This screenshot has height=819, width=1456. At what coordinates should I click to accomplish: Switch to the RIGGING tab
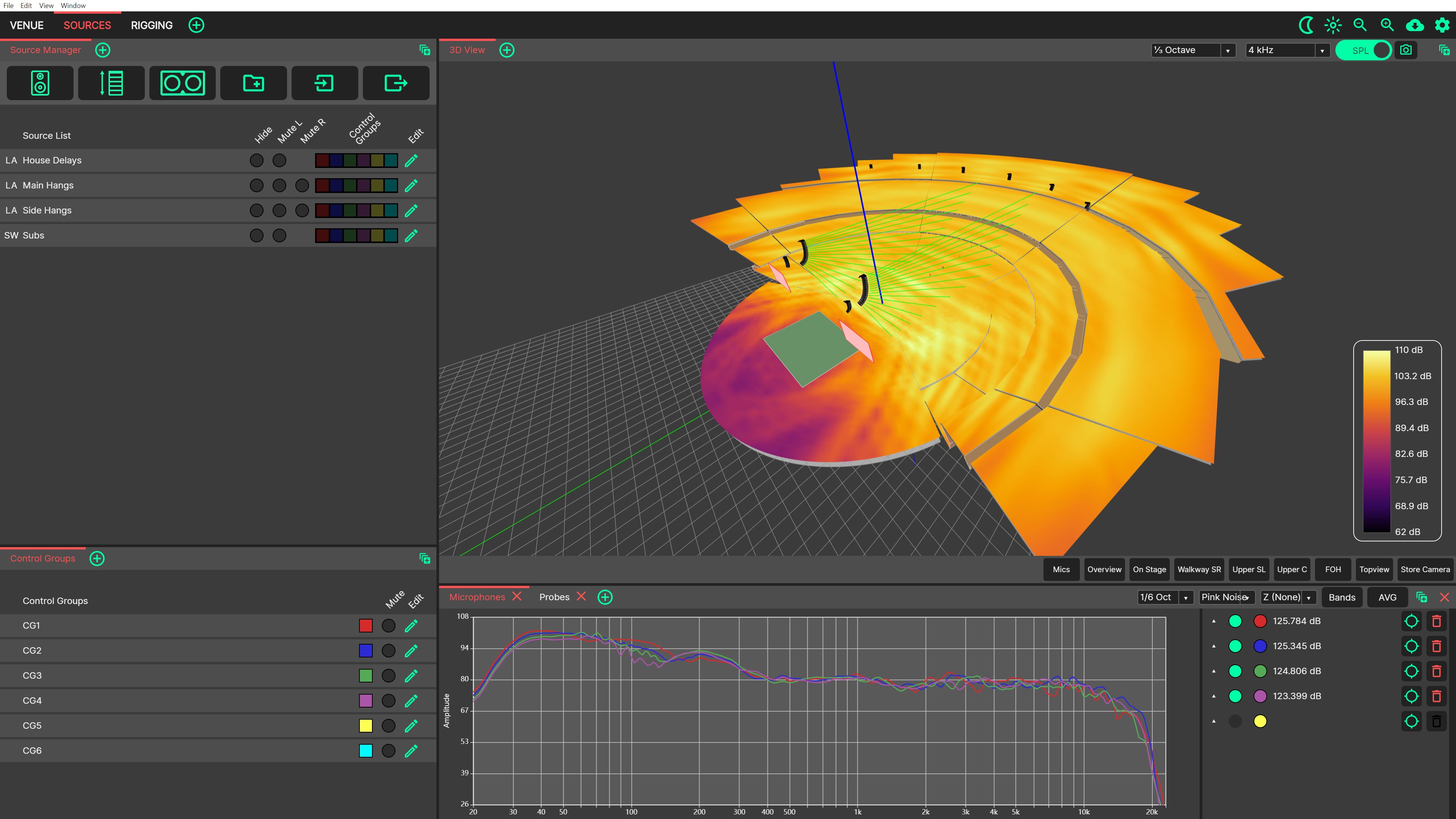click(x=152, y=25)
